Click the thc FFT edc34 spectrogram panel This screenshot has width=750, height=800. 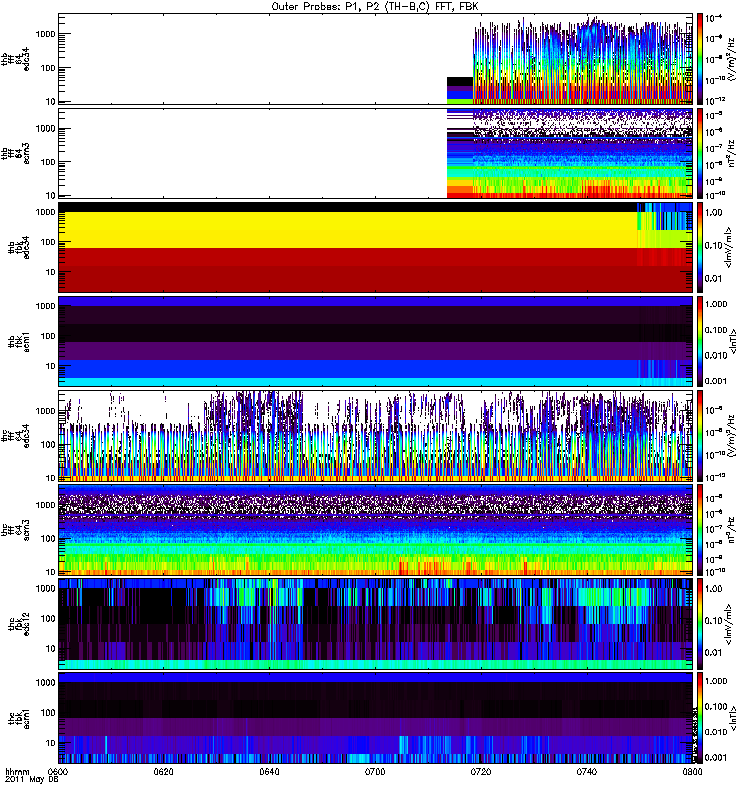point(375,435)
